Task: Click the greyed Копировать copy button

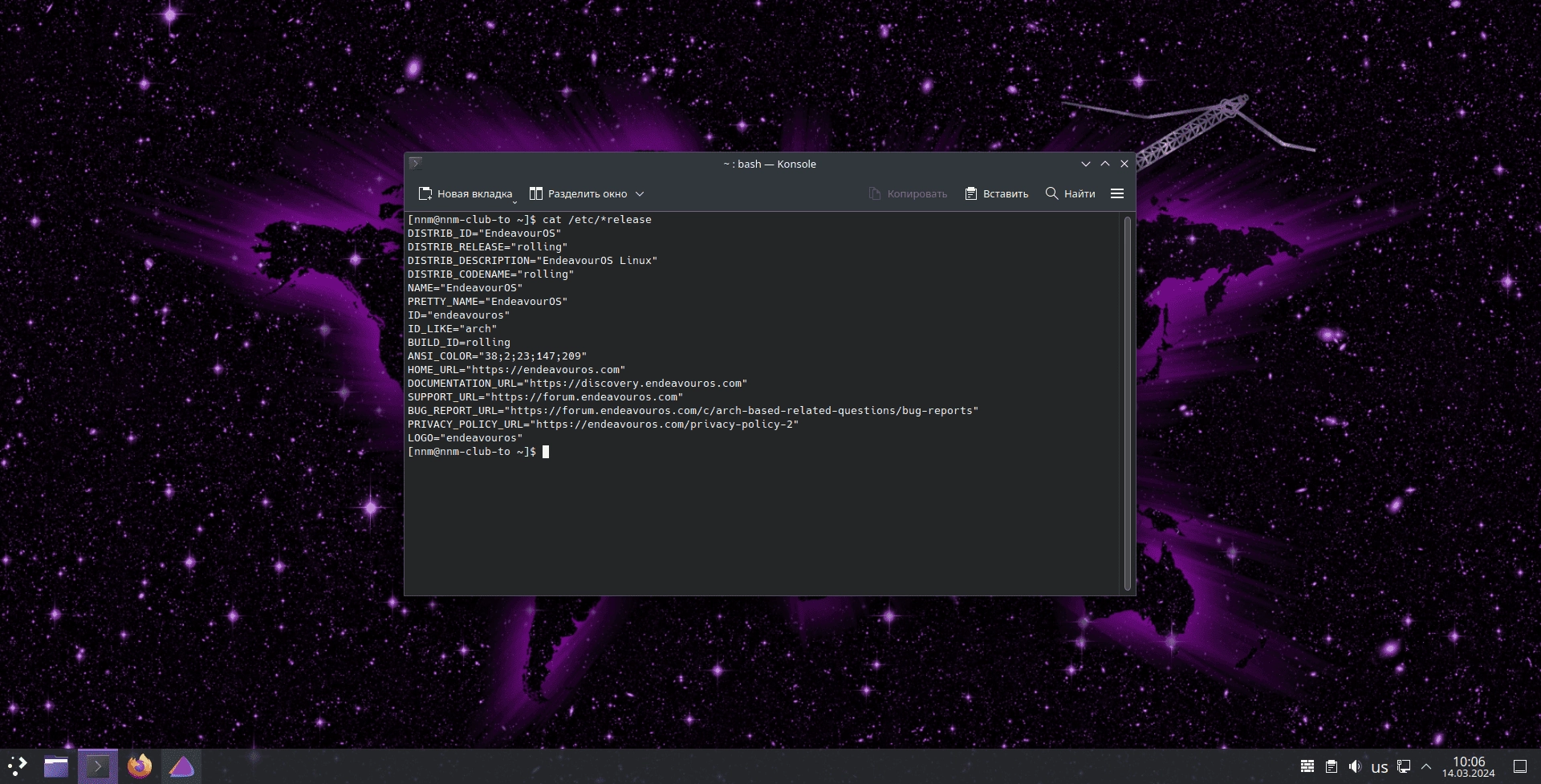Action: (908, 193)
